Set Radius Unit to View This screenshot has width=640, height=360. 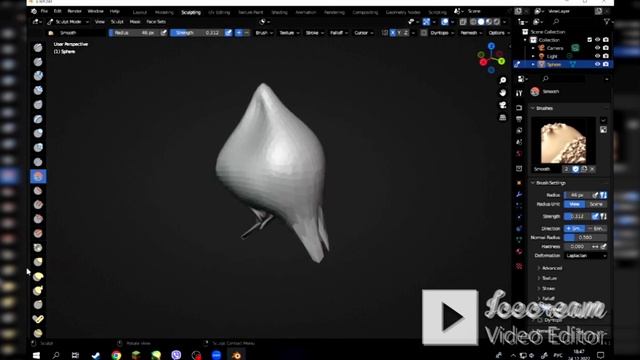[x=575, y=204]
